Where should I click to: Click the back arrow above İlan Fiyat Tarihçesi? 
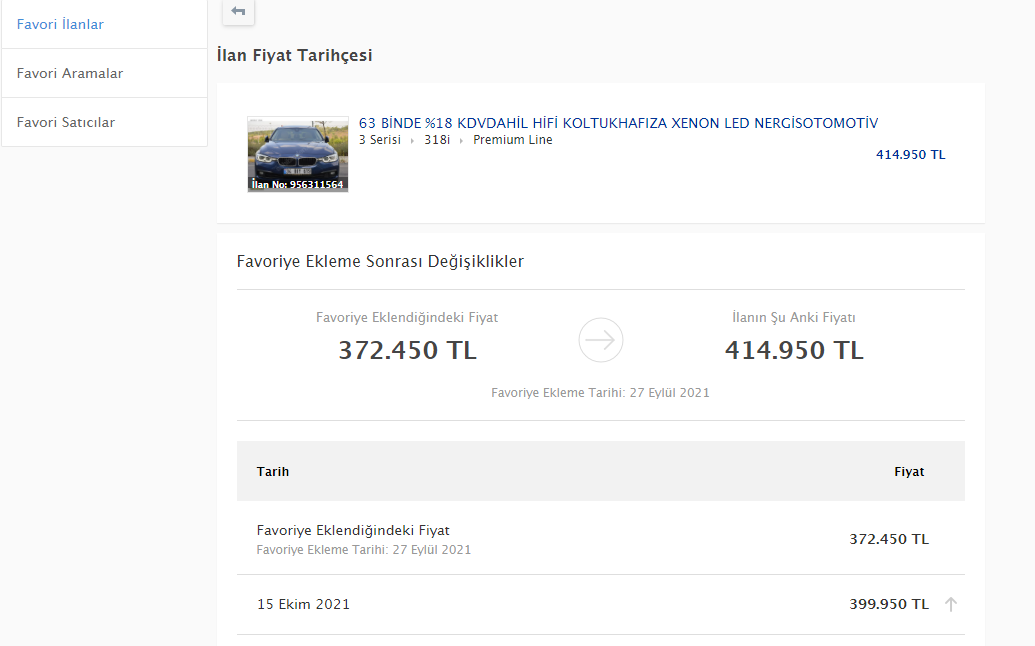238,13
